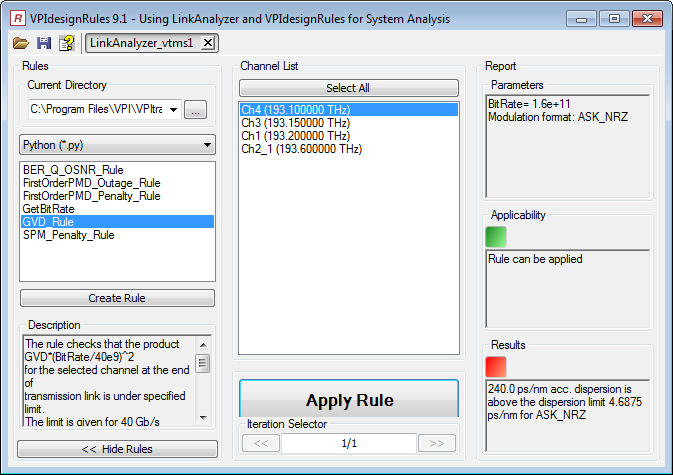The height and width of the screenshot is (475, 673).
Task: Click the green Applicability indicator
Action: coord(496,237)
